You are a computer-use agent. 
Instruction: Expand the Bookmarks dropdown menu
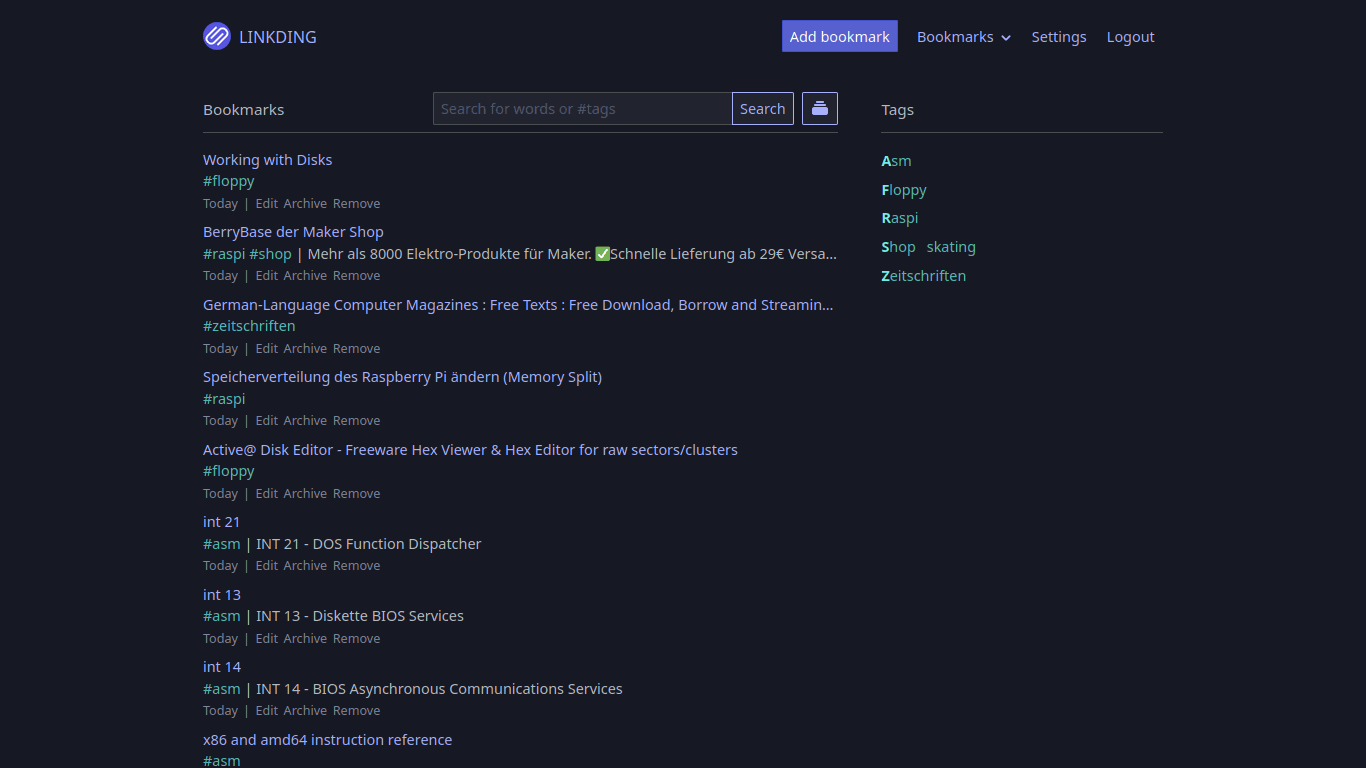click(963, 37)
